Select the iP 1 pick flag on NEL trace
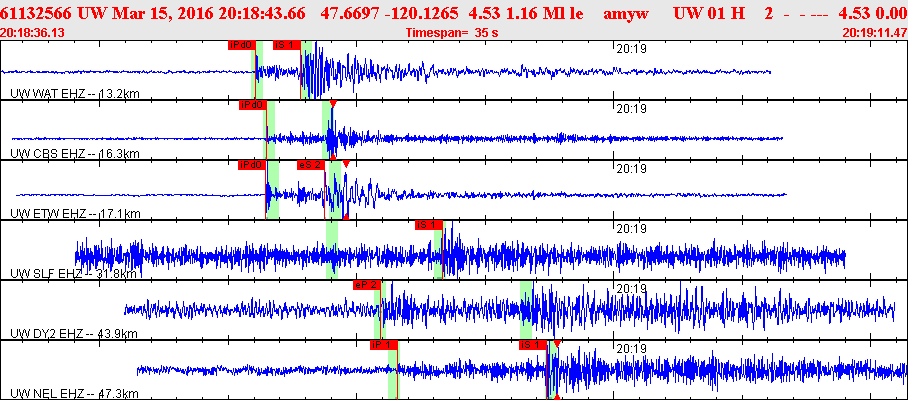908x400 pixels. 383,345
